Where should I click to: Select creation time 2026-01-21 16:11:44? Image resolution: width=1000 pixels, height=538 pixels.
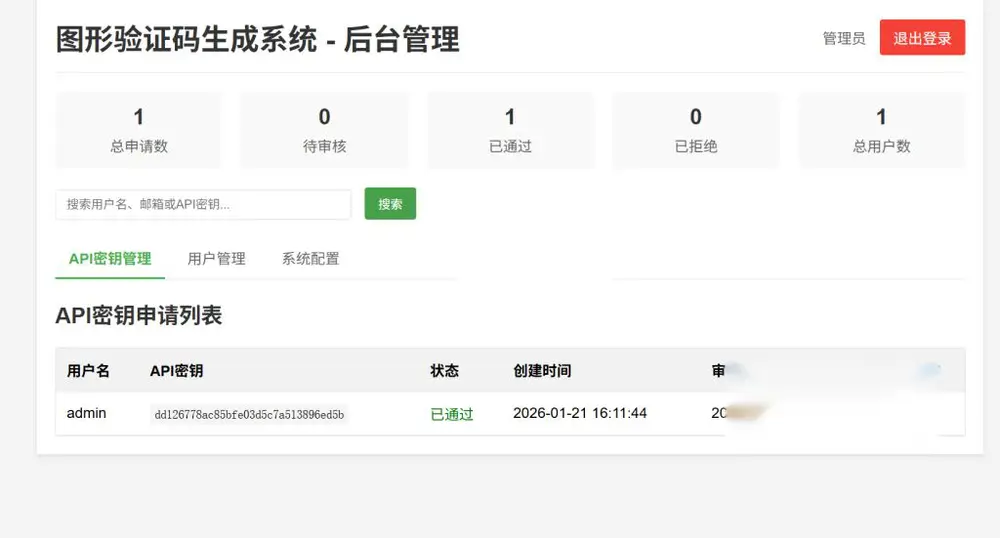pos(580,413)
